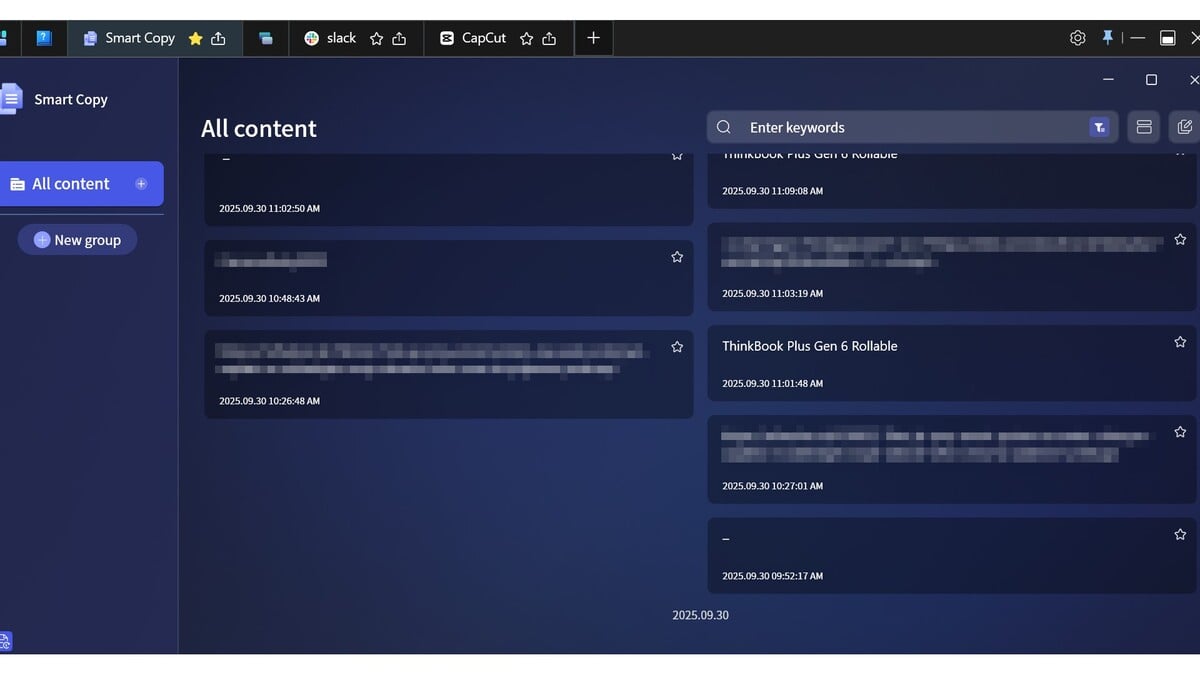Open the search filter options icon
1200x675 pixels.
[x=1099, y=127]
